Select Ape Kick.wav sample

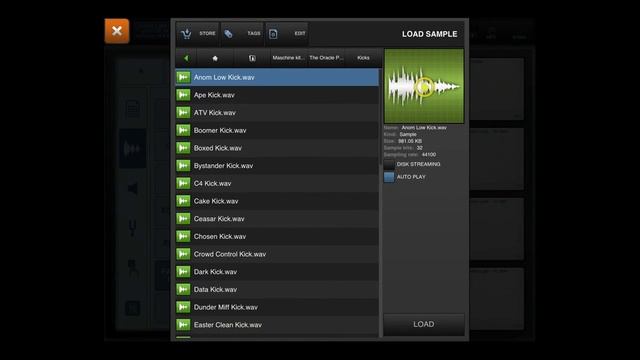tap(277, 95)
